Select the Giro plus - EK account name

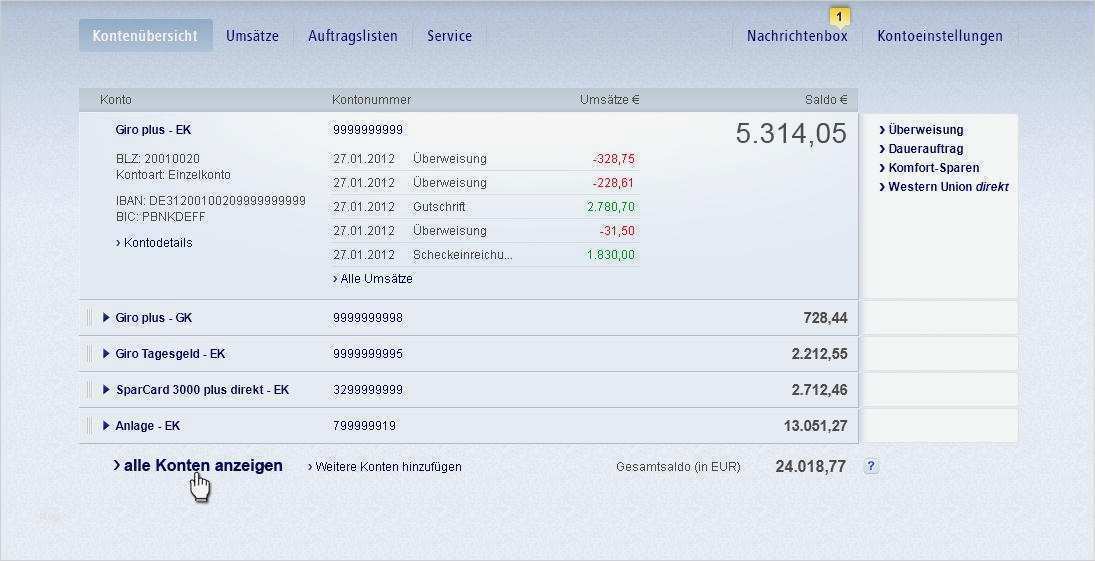click(153, 130)
